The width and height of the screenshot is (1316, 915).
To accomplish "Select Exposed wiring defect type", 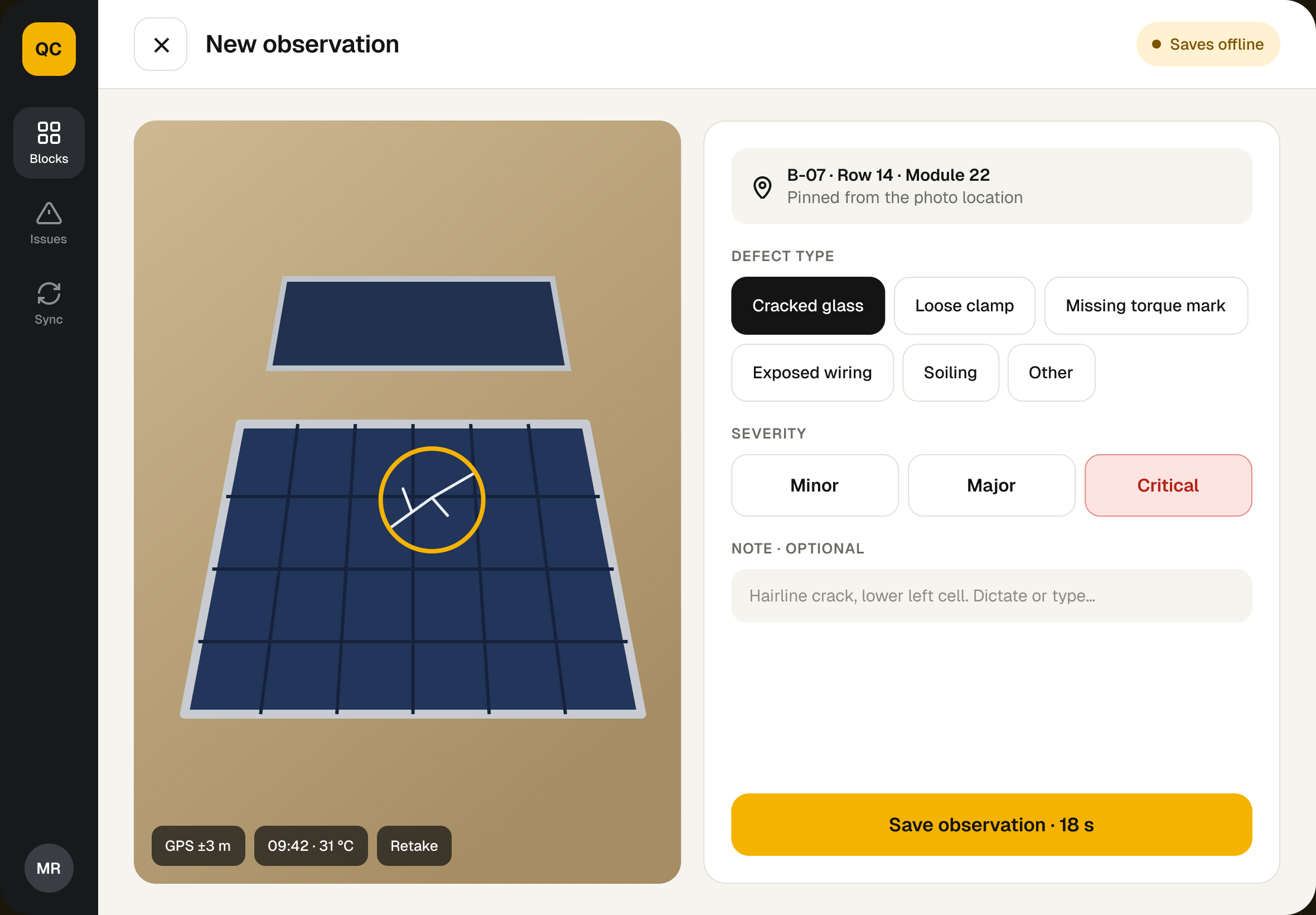I will pos(812,373).
